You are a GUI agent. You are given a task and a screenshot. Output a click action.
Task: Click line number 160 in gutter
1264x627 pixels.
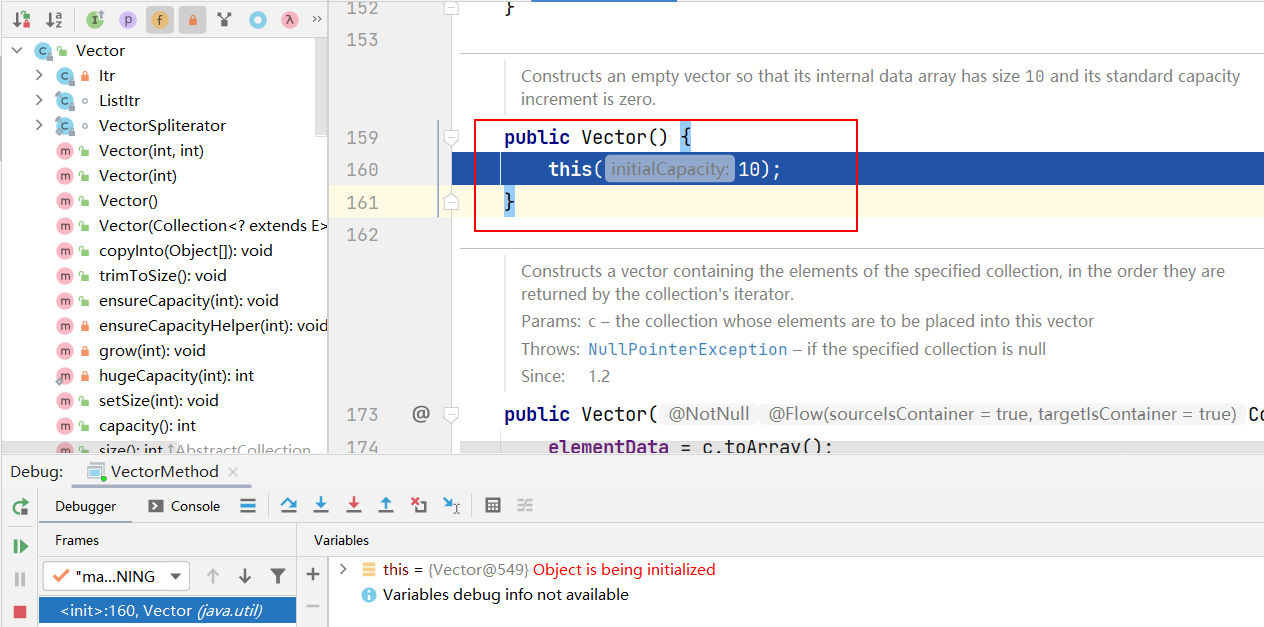pos(362,170)
